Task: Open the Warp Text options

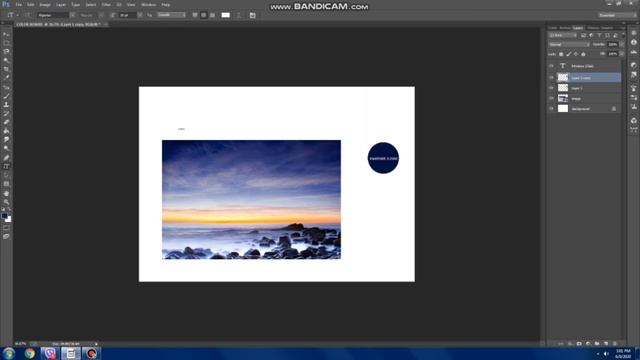Action: pyautogui.click(x=239, y=15)
